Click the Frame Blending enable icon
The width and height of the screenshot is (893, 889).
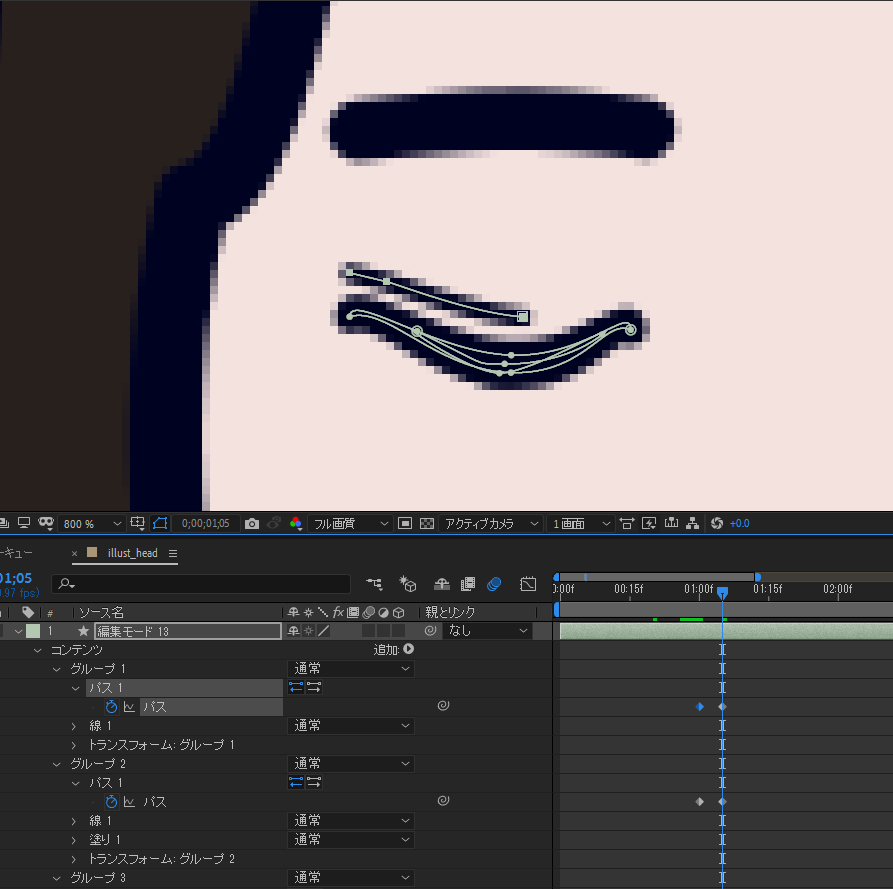coord(467,584)
